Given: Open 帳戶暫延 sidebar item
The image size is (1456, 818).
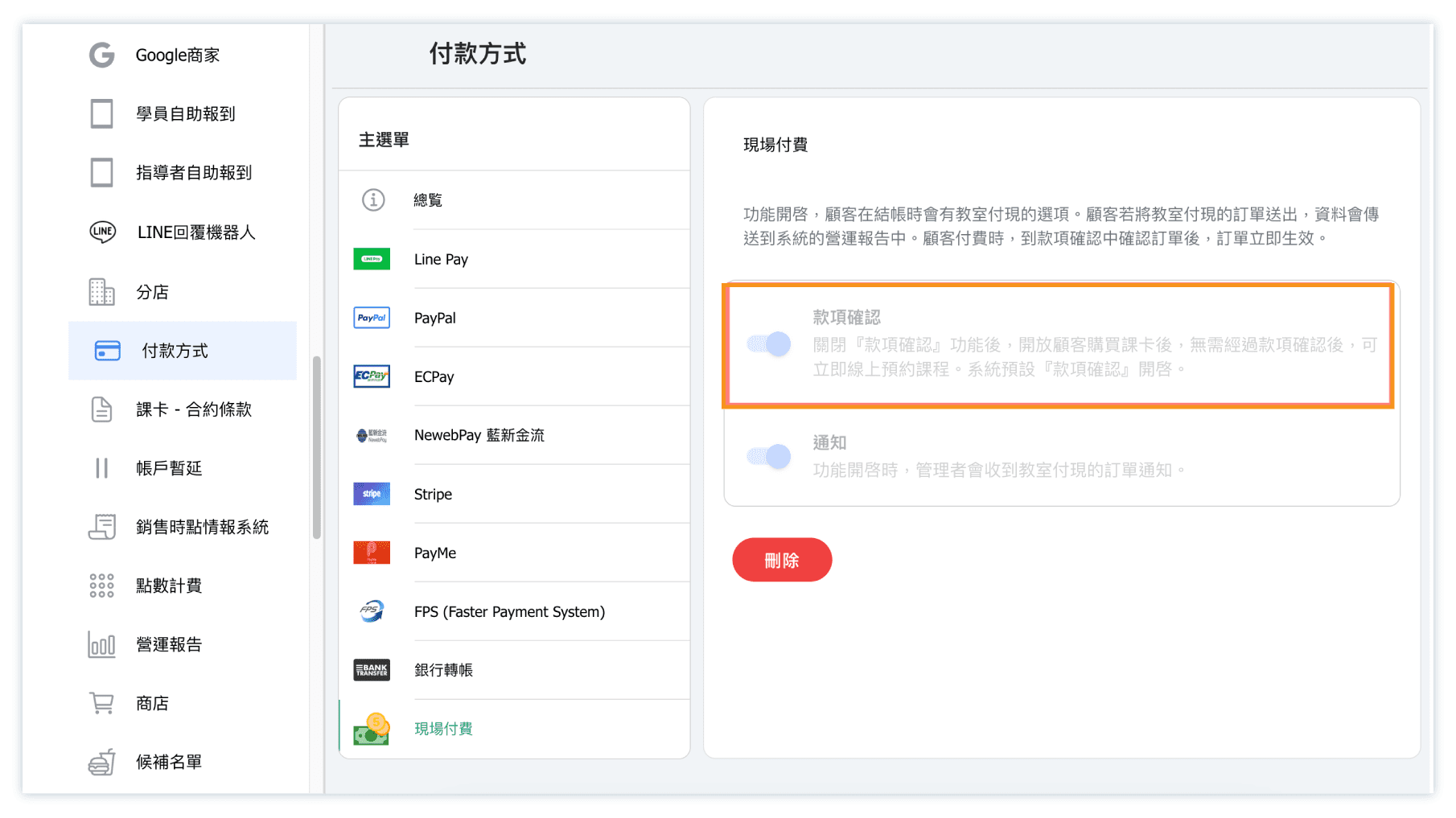Looking at the screenshot, I should (x=169, y=468).
